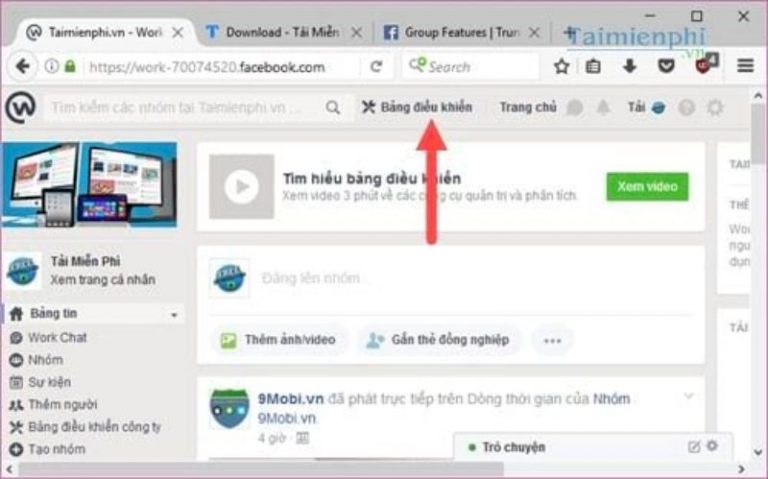The width and height of the screenshot is (768, 479).
Task: Open the messages bubble icon in the top bar
Action: point(575,108)
